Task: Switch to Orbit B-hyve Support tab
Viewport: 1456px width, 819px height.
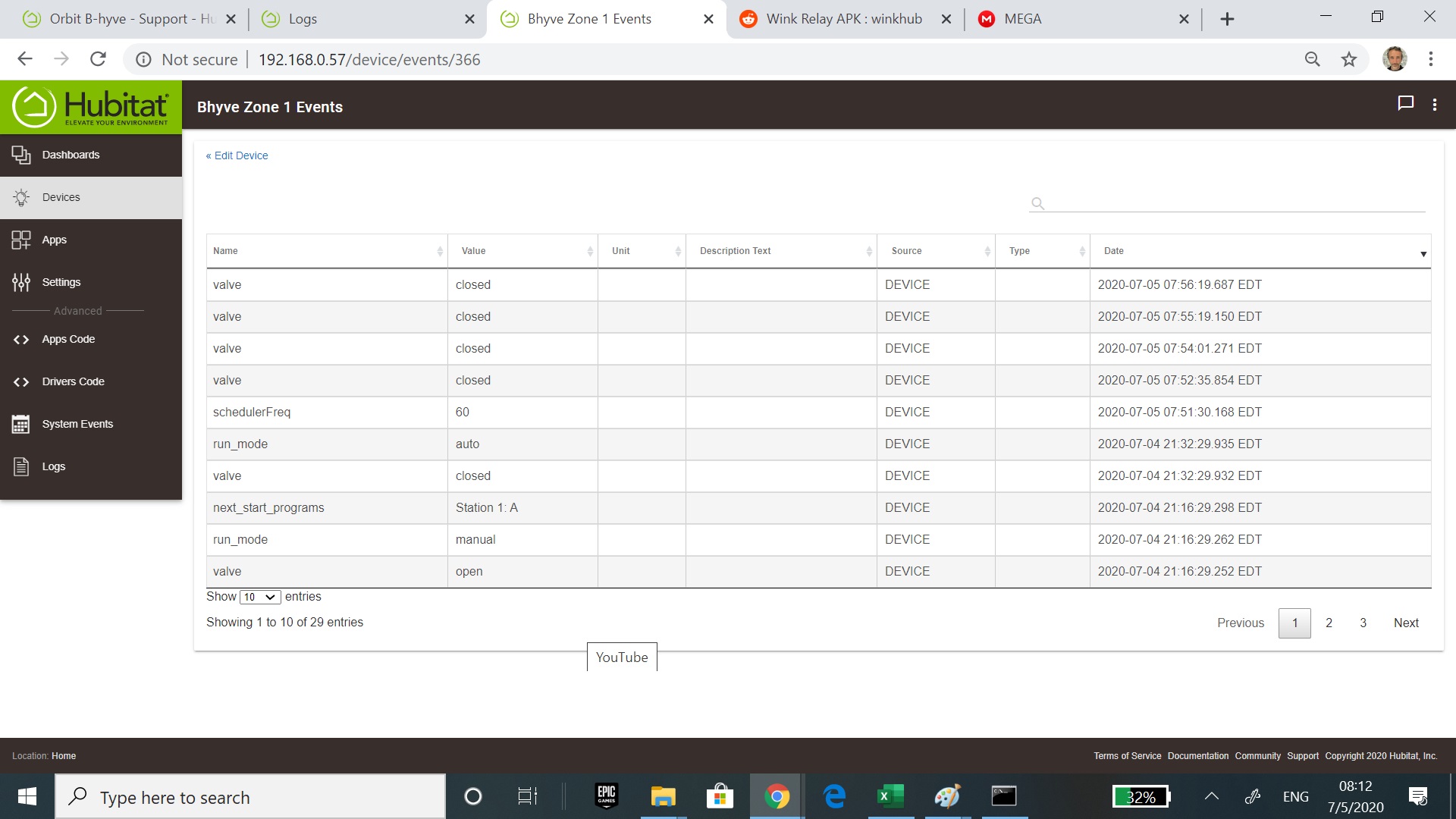Action: click(x=121, y=19)
